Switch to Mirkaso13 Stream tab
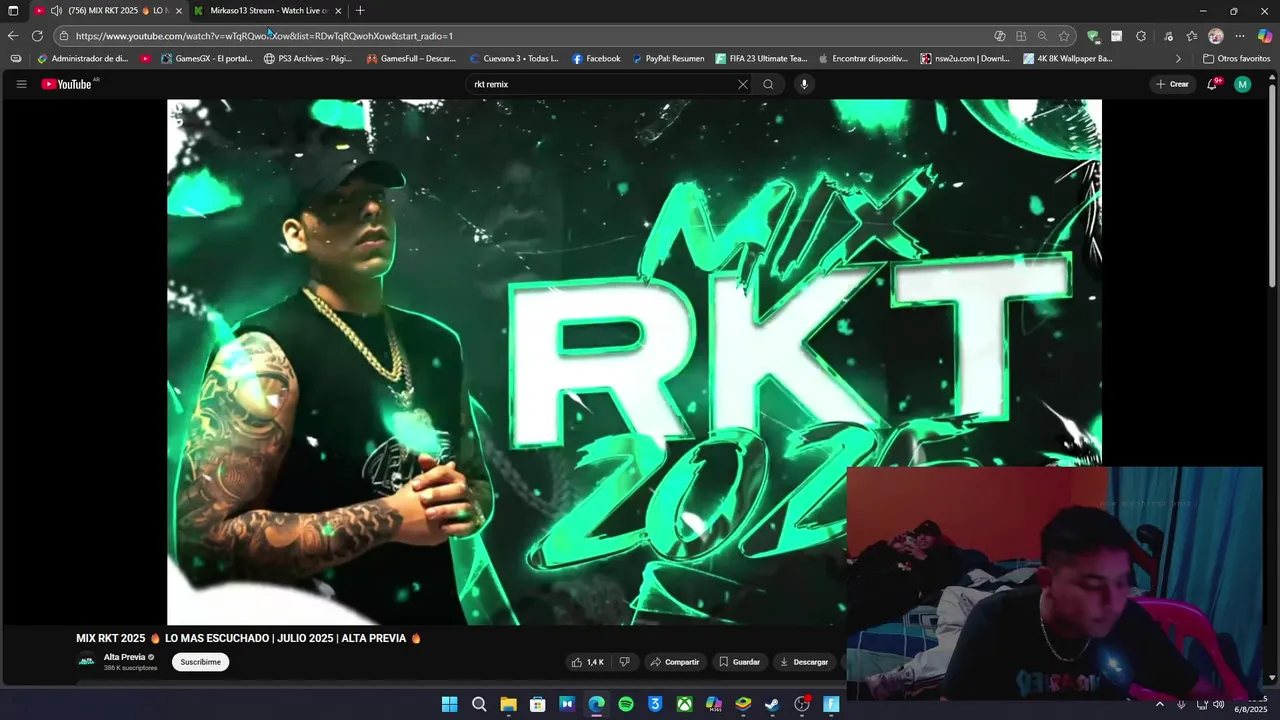The image size is (1280, 720). [x=268, y=11]
